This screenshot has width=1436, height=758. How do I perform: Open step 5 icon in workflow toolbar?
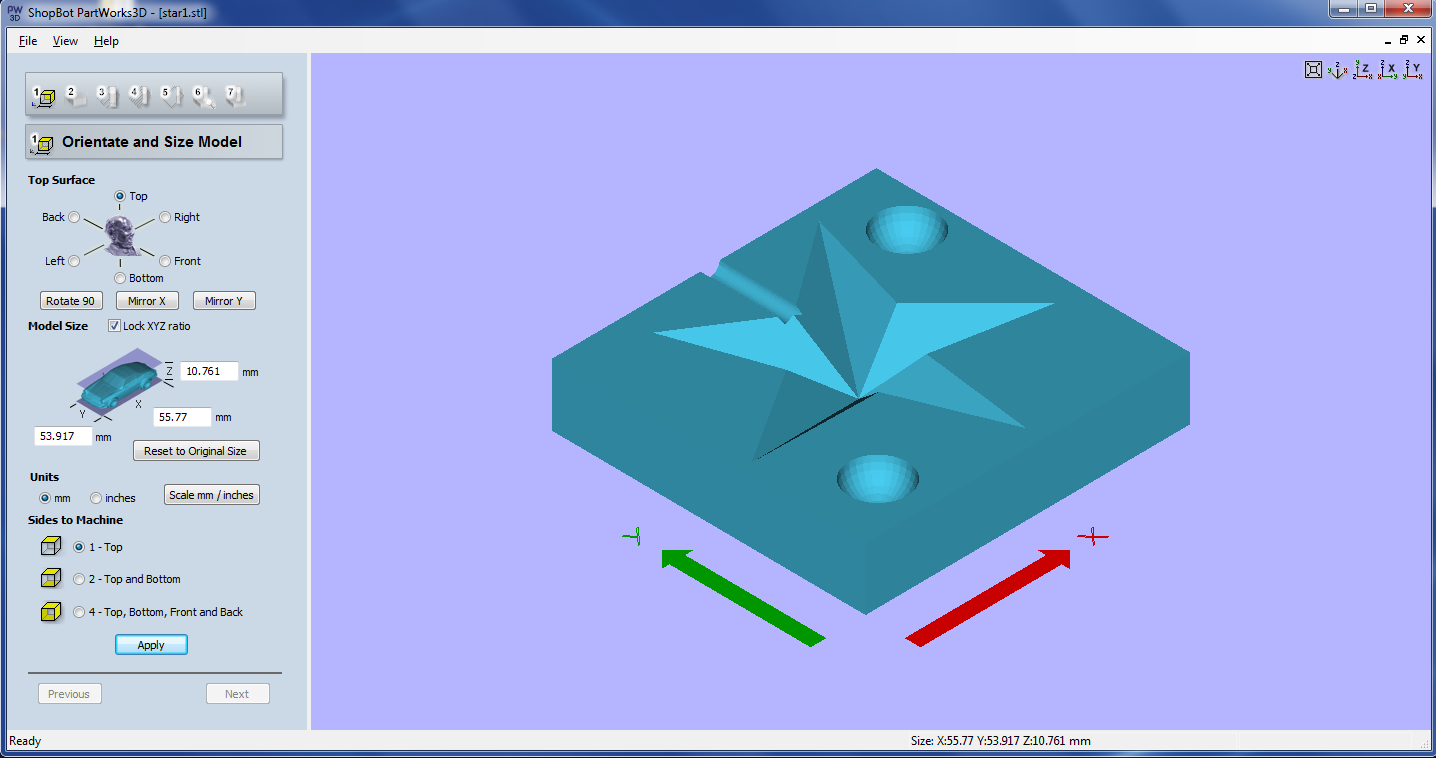(x=171, y=96)
